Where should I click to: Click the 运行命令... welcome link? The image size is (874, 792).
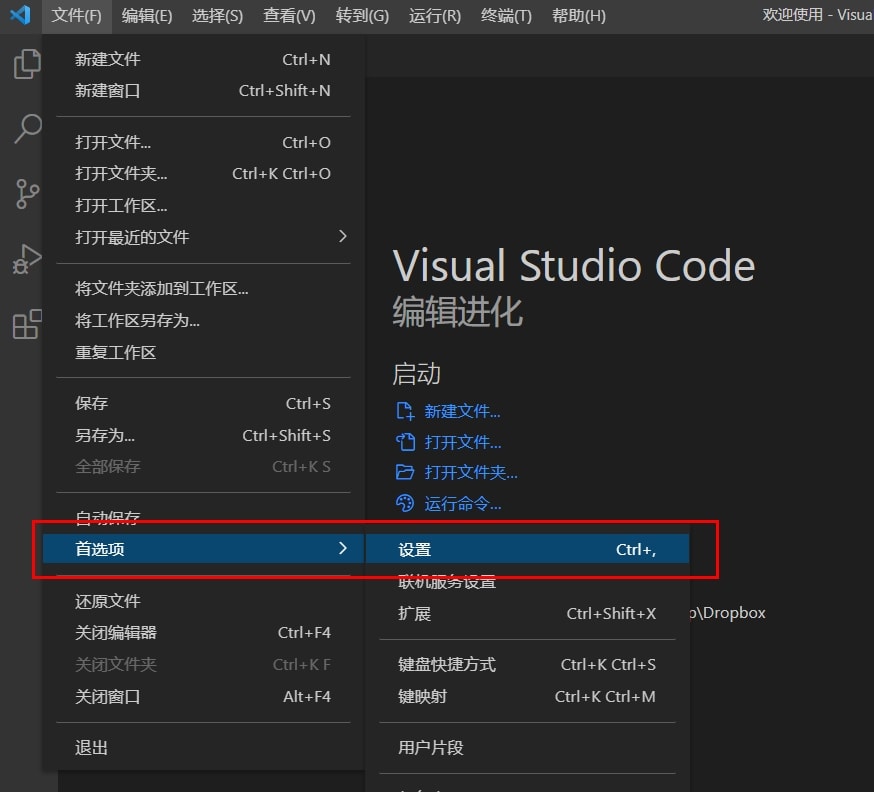click(463, 503)
